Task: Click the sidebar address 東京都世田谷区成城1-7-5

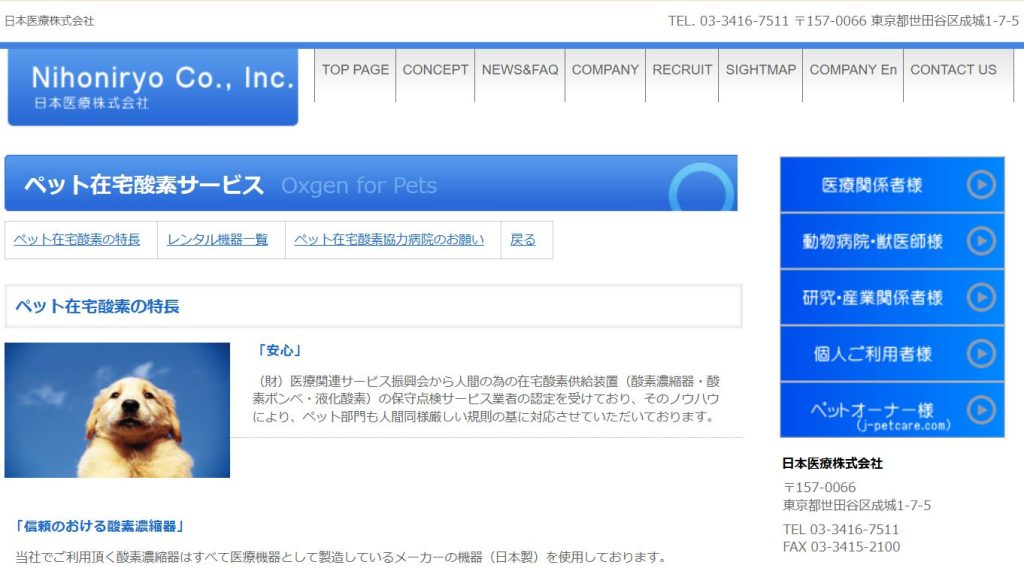Action: tap(857, 505)
